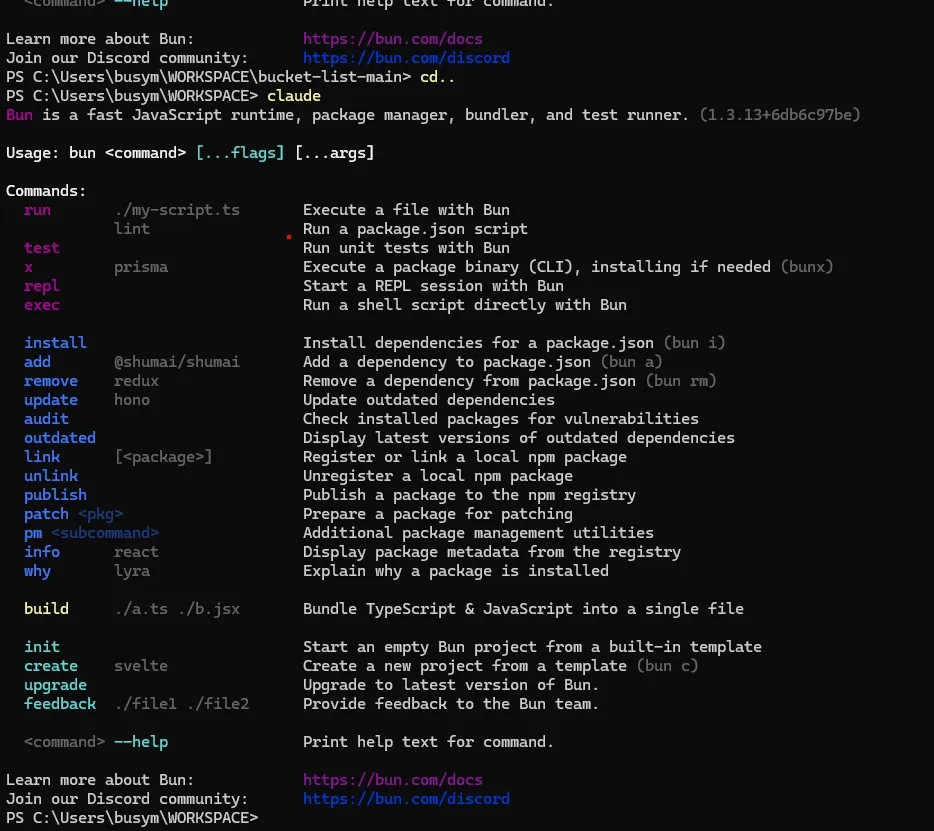
Task: Click the 'repl' command name
Action: click(x=42, y=287)
